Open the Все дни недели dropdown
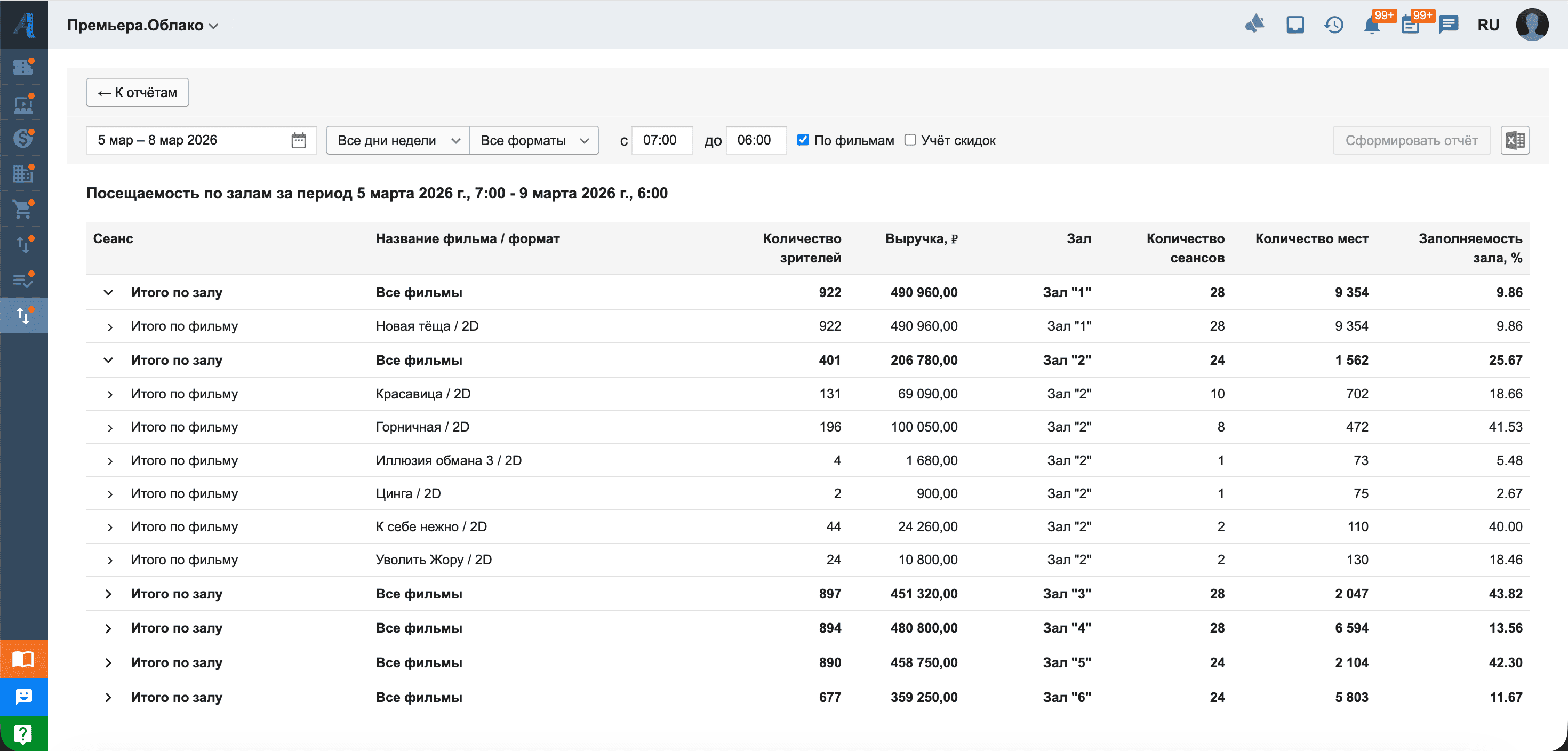Screen dimensions: 1568x751 coord(397,141)
